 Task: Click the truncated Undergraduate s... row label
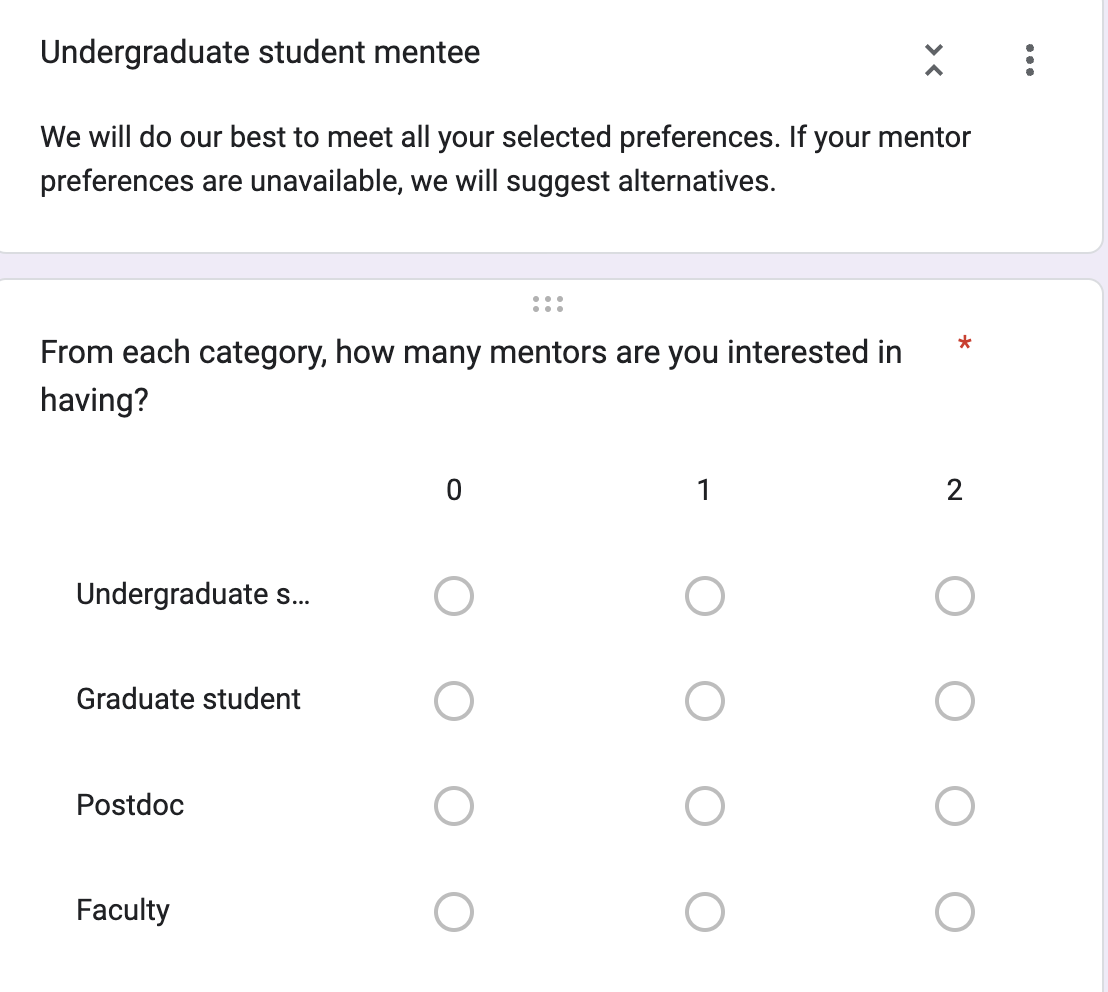point(193,594)
